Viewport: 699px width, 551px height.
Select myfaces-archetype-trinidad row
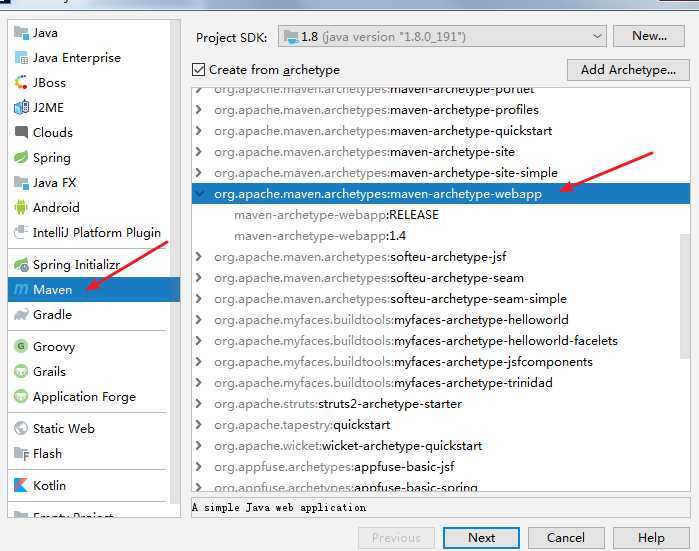click(441, 382)
